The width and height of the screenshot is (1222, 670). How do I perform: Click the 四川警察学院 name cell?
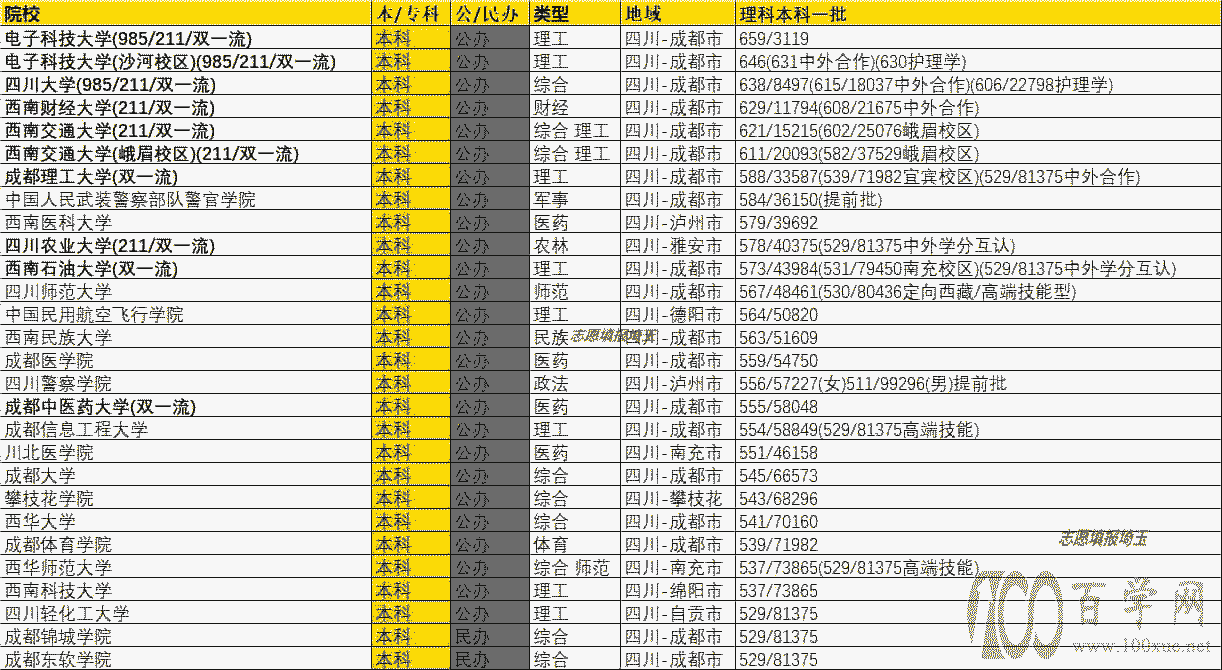(186, 384)
